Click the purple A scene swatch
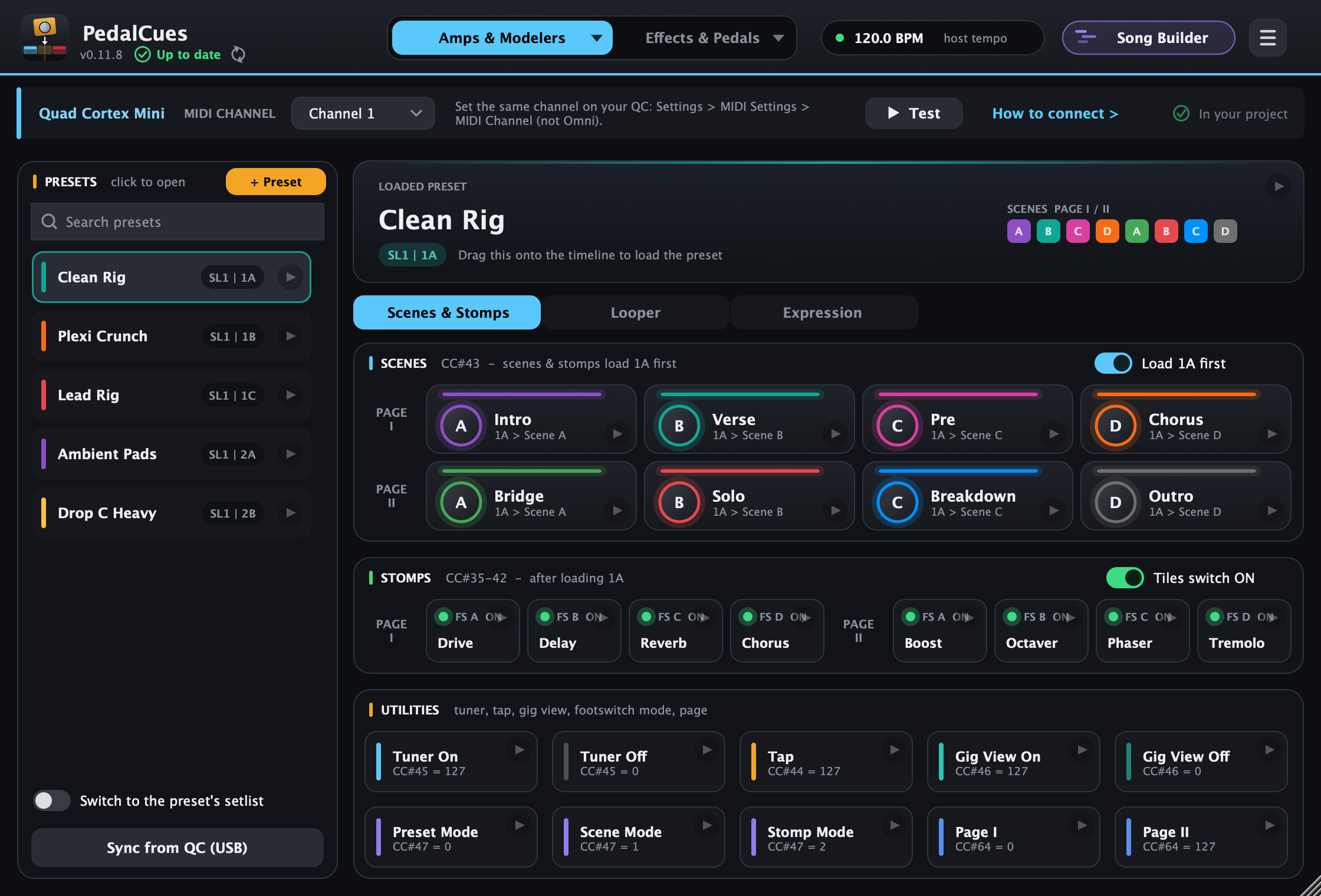Image resolution: width=1321 pixels, height=896 pixels. (1018, 231)
